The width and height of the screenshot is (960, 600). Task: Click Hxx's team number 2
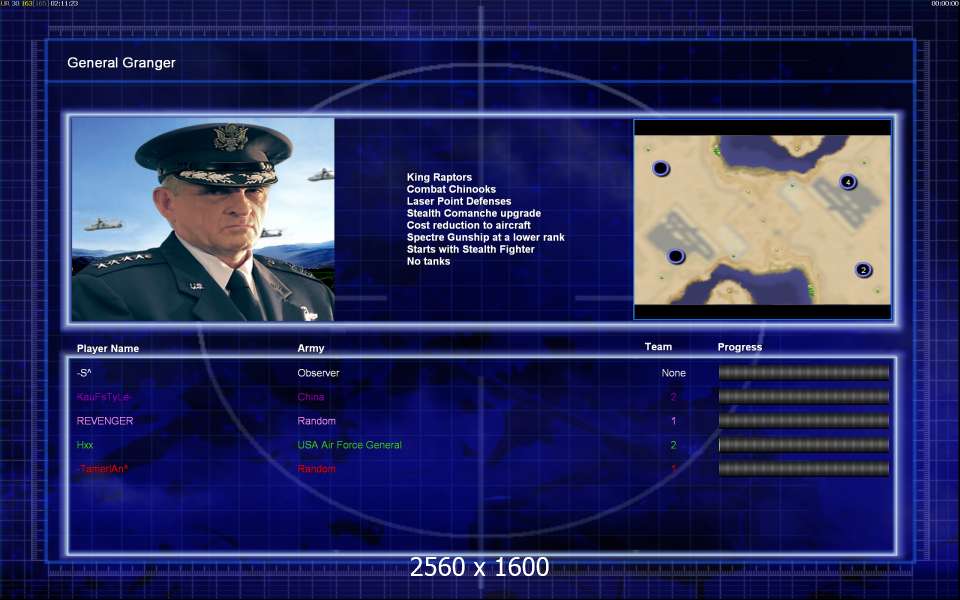[673, 445]
